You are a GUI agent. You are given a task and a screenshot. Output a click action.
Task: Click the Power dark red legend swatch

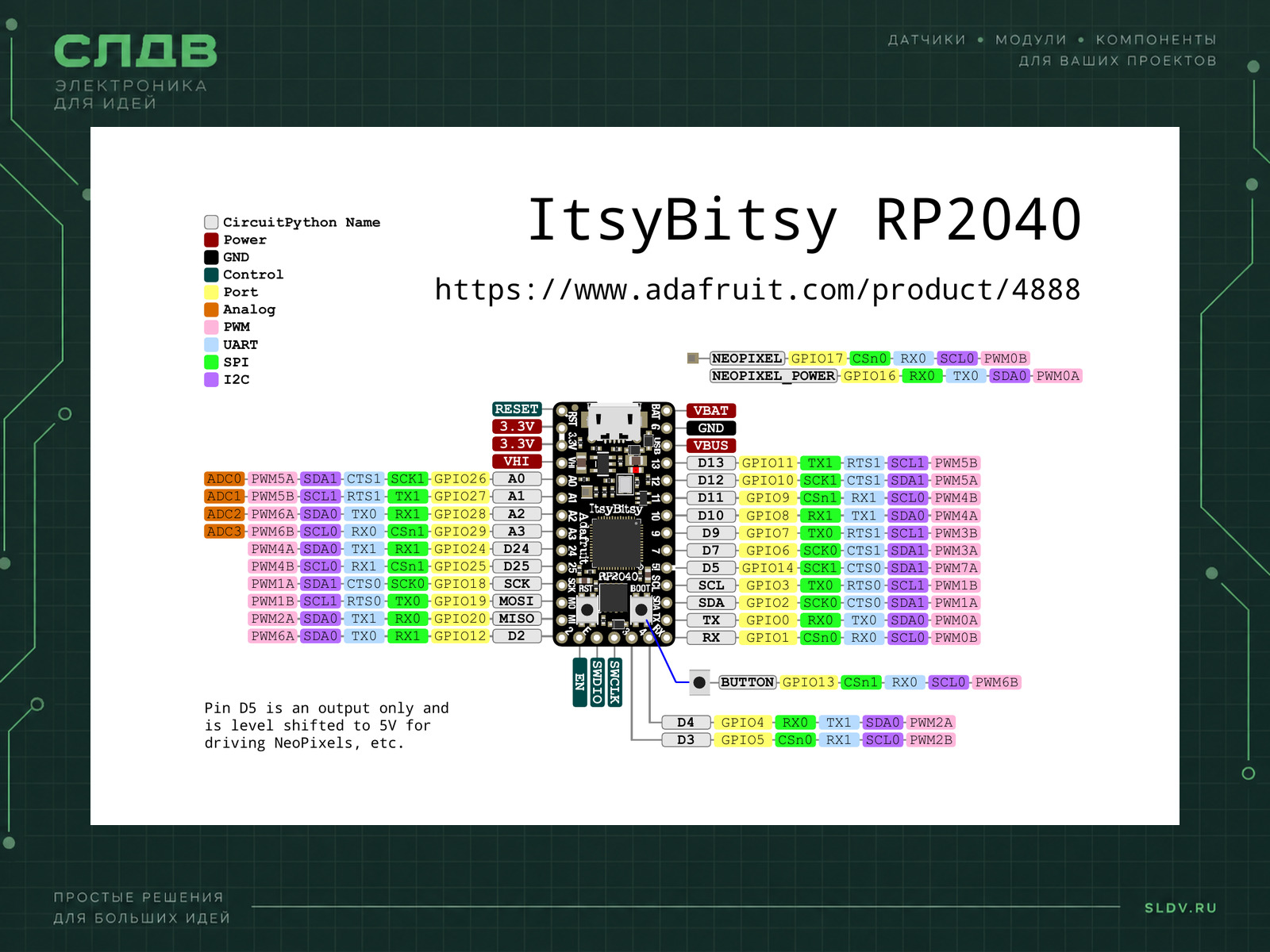tap(211, 240)
